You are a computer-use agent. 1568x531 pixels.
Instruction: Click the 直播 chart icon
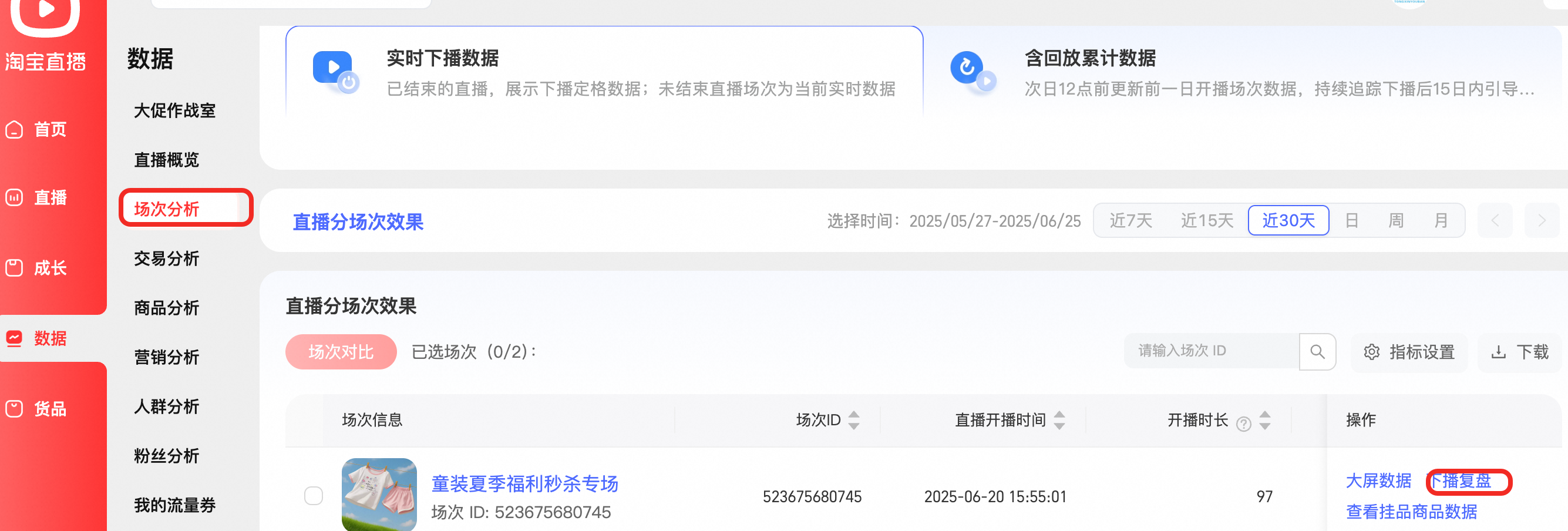[x=14, y=197]
